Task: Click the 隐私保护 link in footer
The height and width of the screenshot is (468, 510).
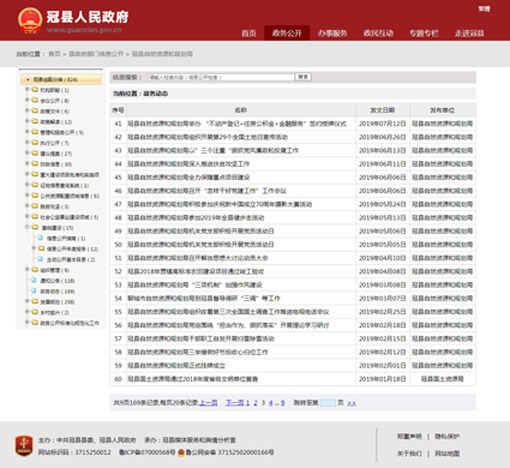Action: coord(447,436)
